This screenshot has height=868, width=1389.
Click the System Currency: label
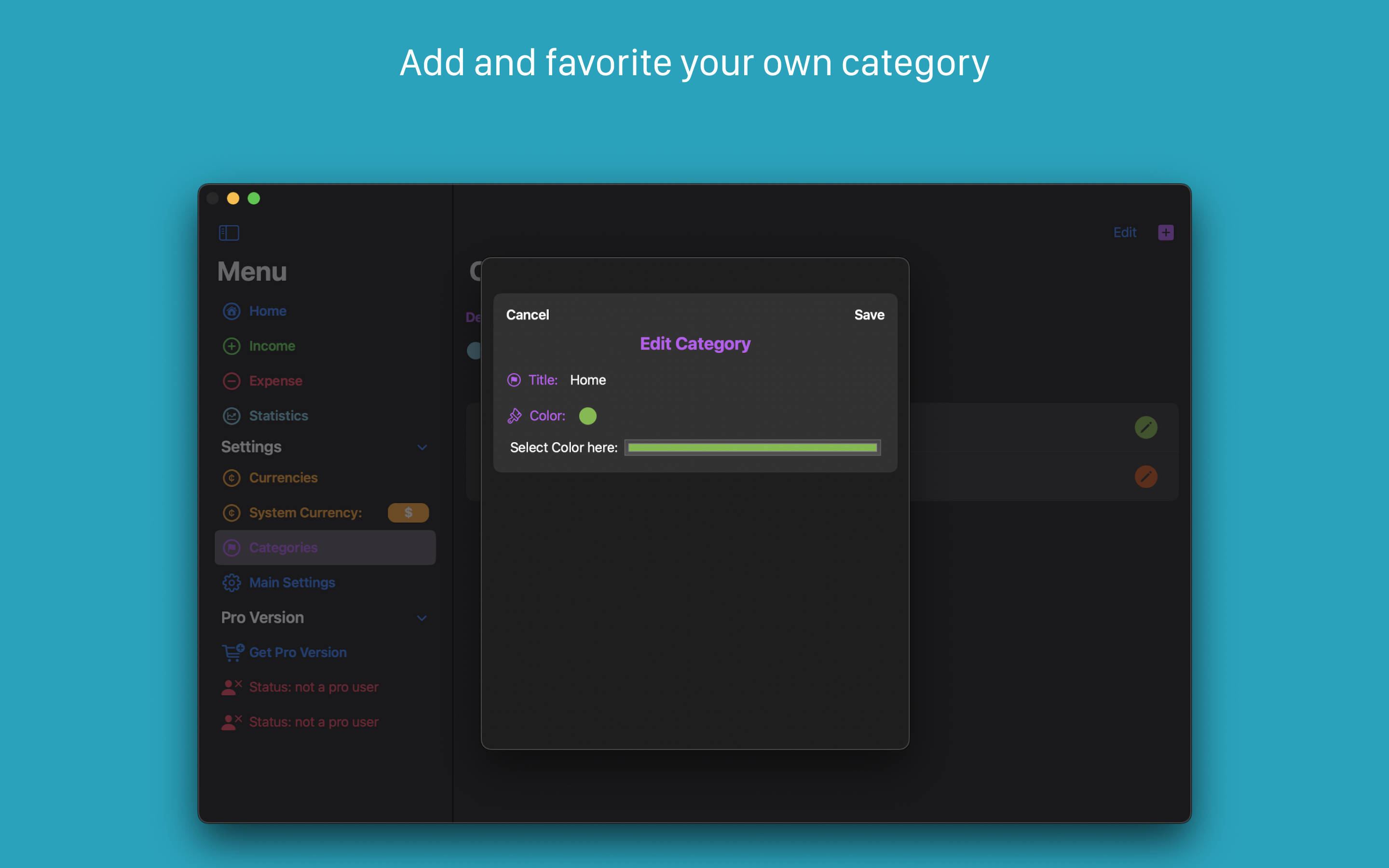coord(305,513)
